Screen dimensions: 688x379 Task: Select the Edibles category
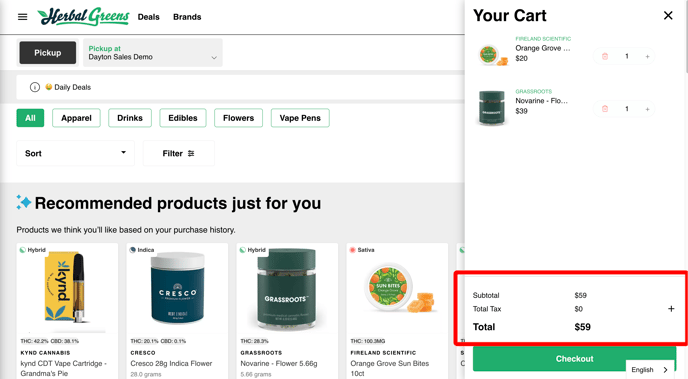click(x=183, y=118)
